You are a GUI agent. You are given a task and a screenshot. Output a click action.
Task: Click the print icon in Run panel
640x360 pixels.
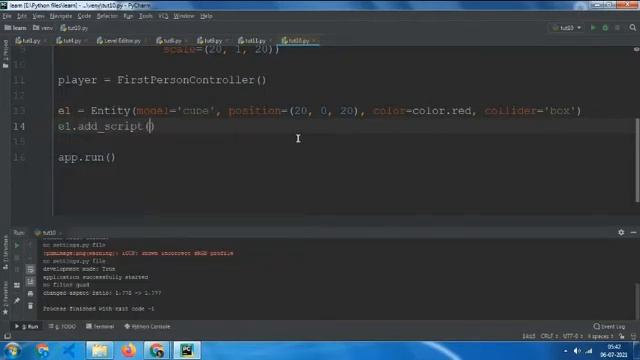(x=30, y=293)
